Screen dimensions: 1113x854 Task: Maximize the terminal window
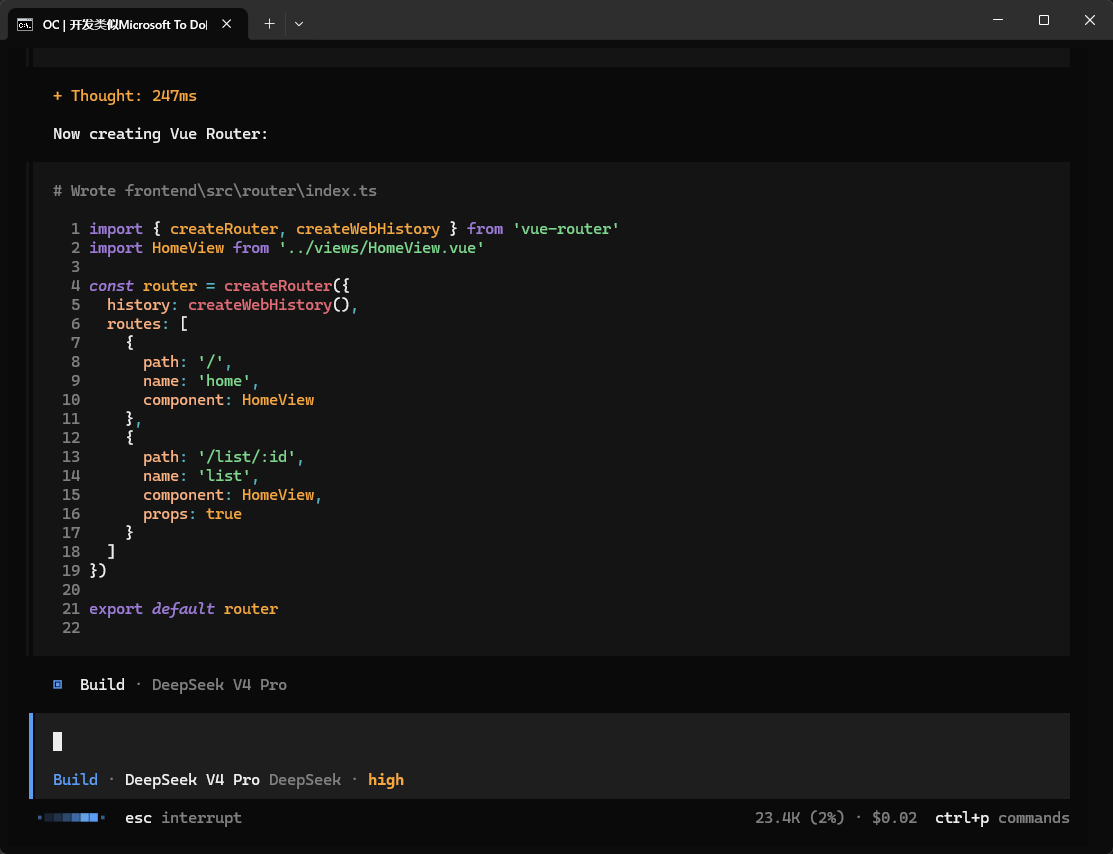pyautogui.click(x=1043, y=20)
